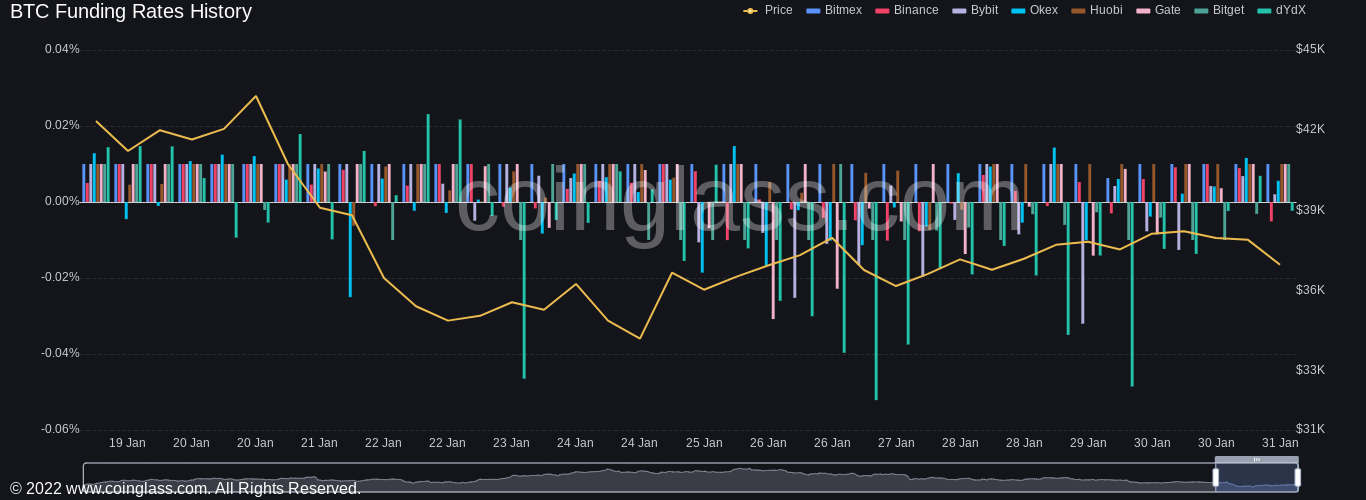Click the 19 Jan x-axis label
The width and height of the screenshot is (1366, 500).
click(127, 443)
